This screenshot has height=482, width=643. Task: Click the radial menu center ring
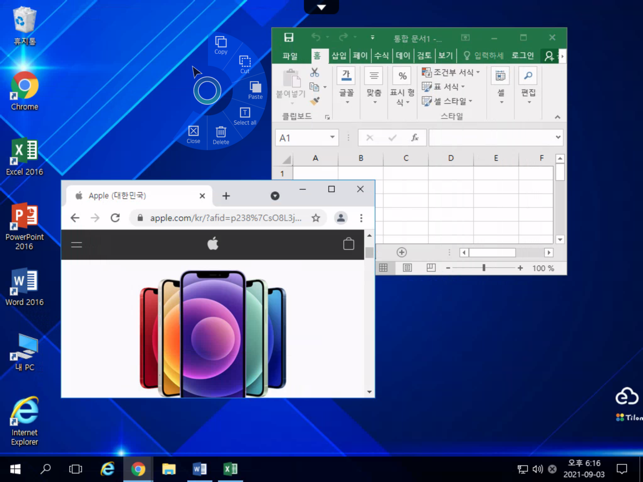tap(207, 90)
